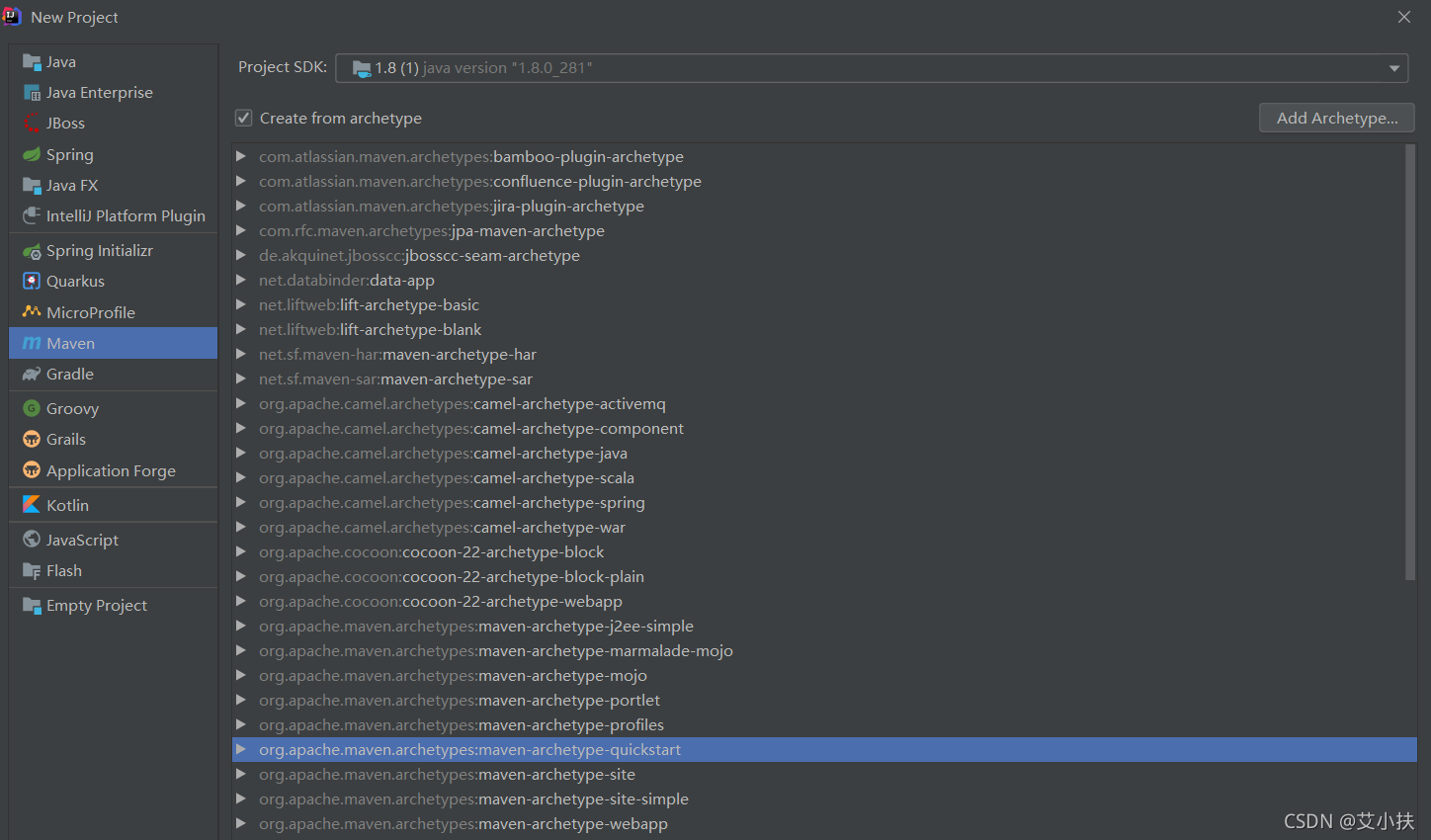Expand the lift-archetype-basic node

coord(240,304)
